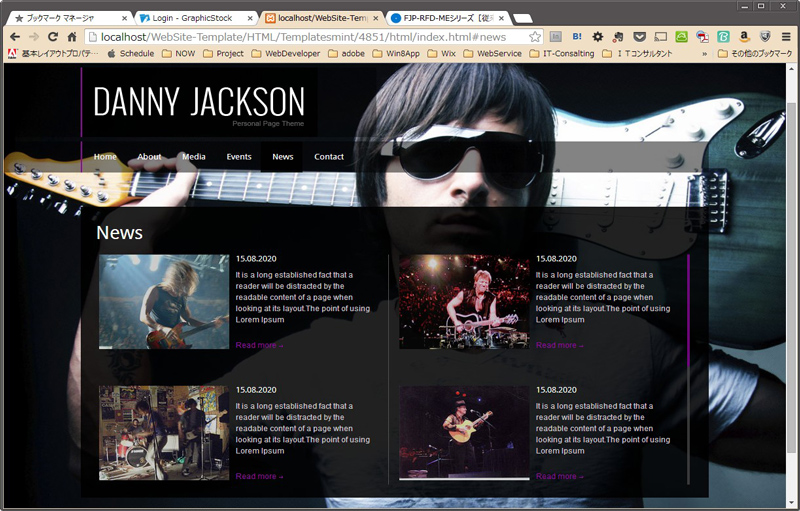800x511 pixels.
Task: Go to the browser home page
Action: pos(72,37)
